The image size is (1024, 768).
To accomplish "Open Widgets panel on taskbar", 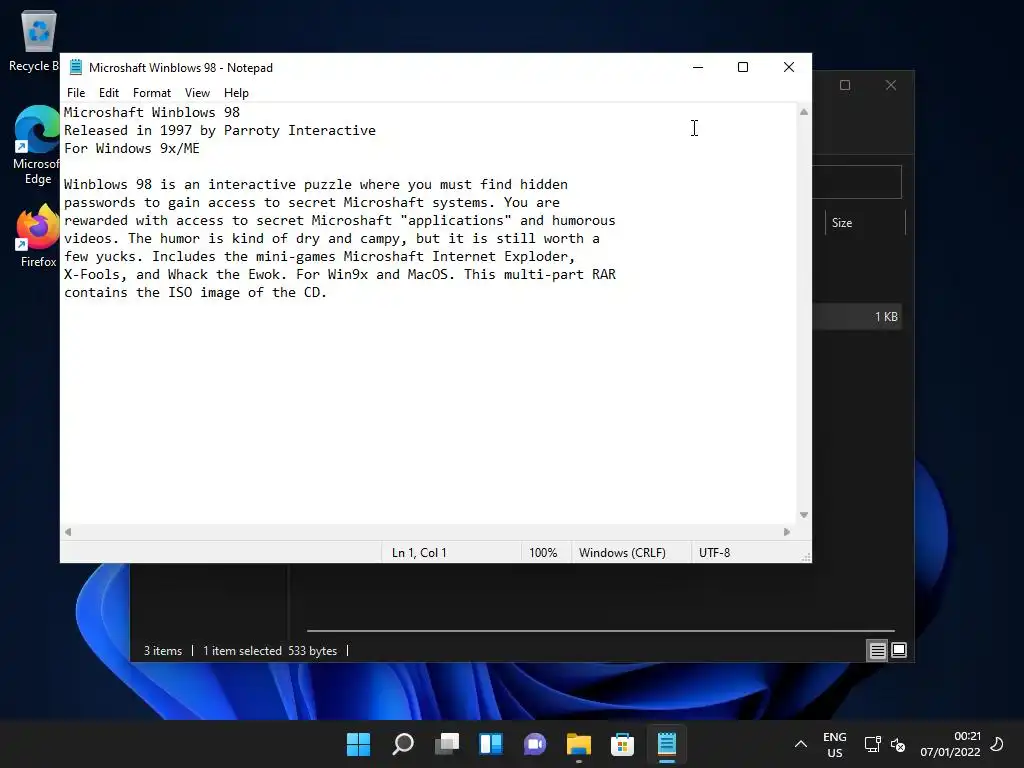I will [x=490, y=744].
